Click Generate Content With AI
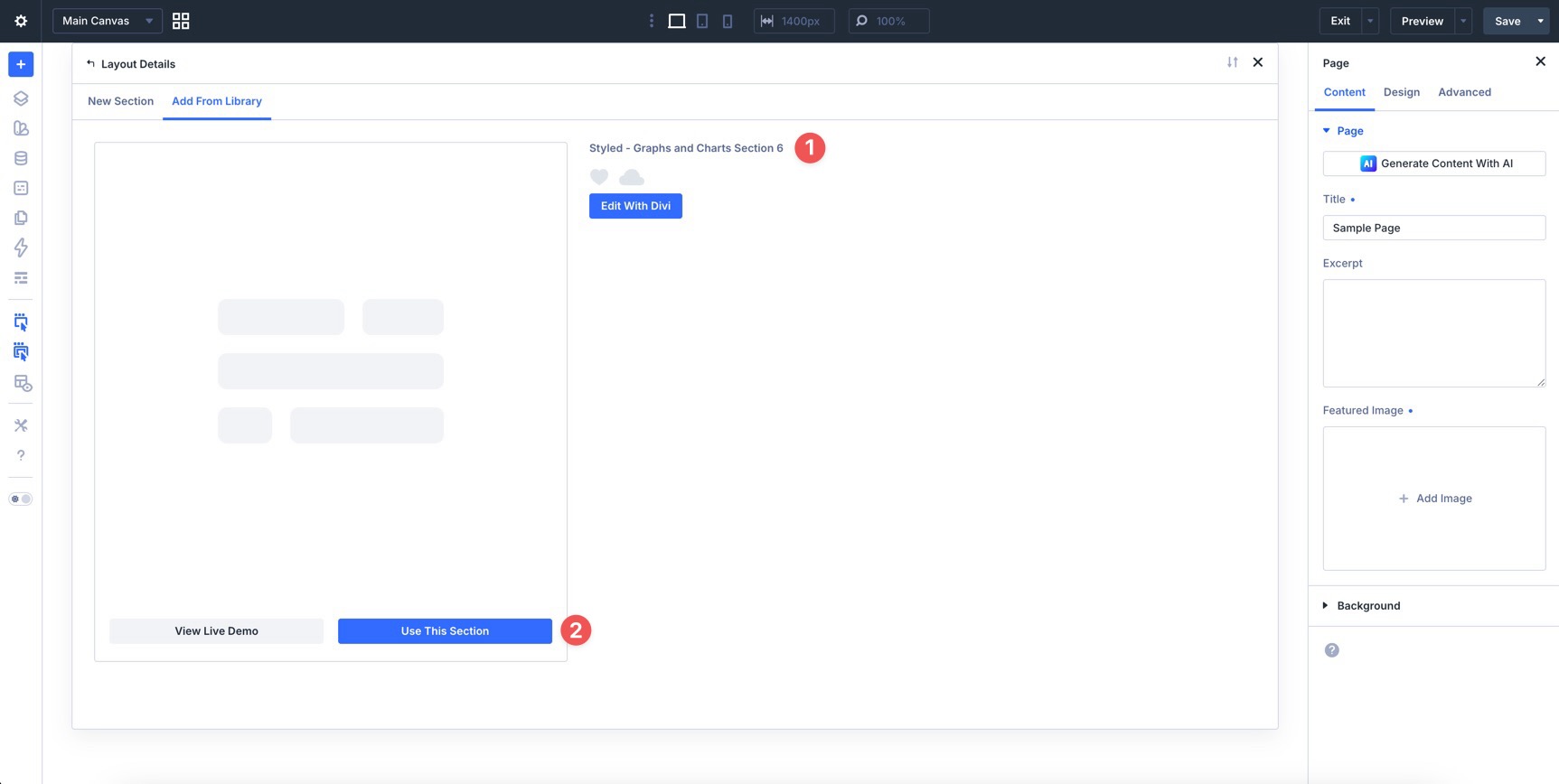Image resolution: width=1559 pixels, height=784 pixels. [1433, 163]
